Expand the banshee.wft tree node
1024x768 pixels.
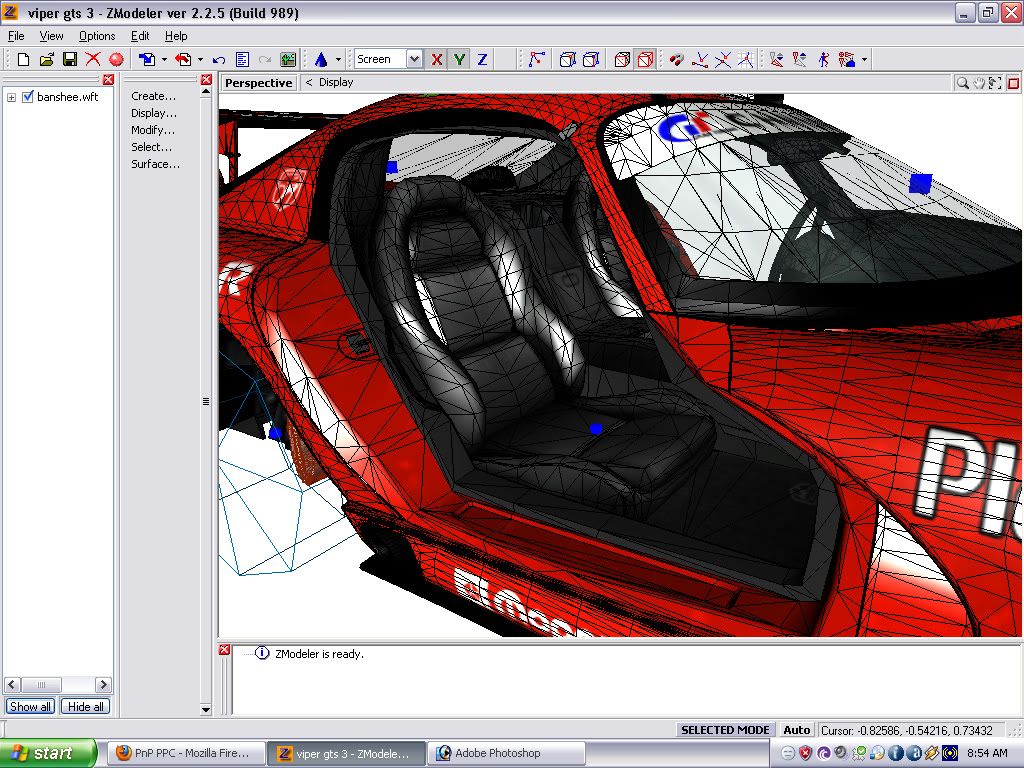pyautogui.click(x=11, y=97)
